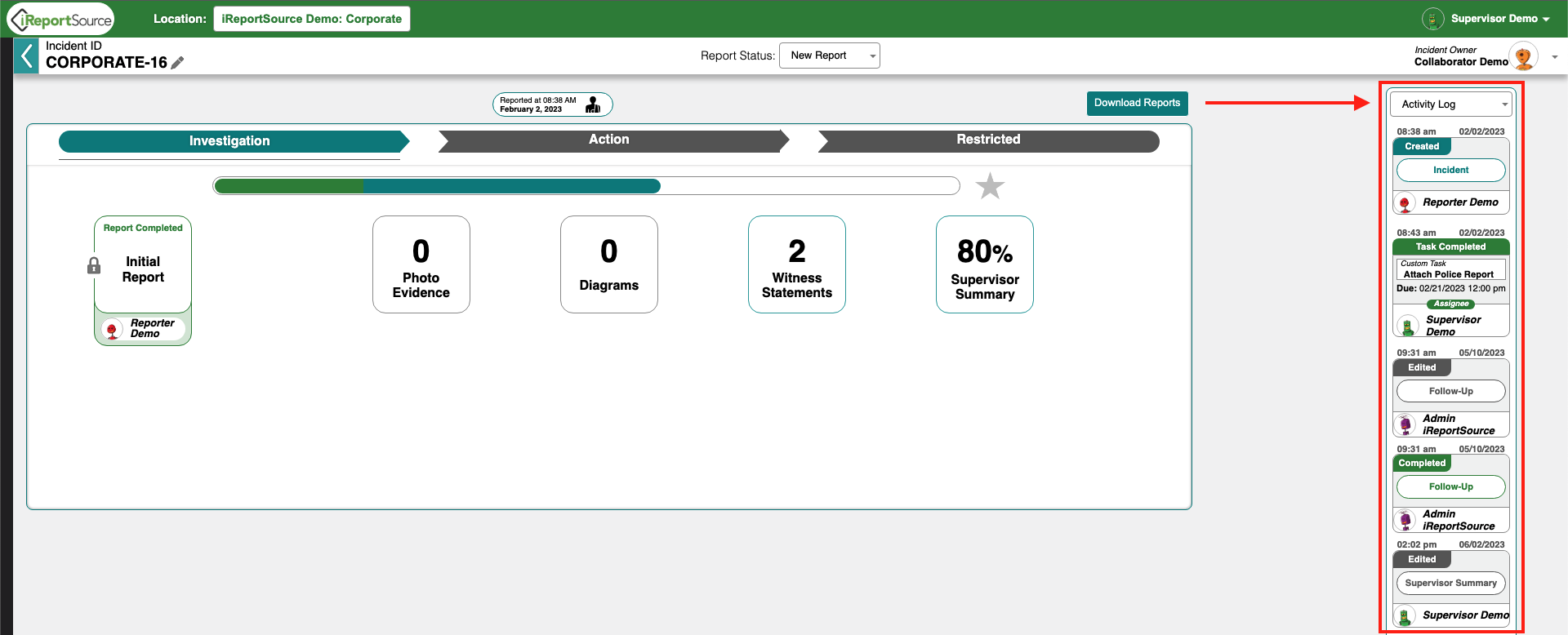The height and width of the screenshot is (635, 1568).
Task: Click the investigation progress bar
Action: pyautogui.click(x=586, y=186)
